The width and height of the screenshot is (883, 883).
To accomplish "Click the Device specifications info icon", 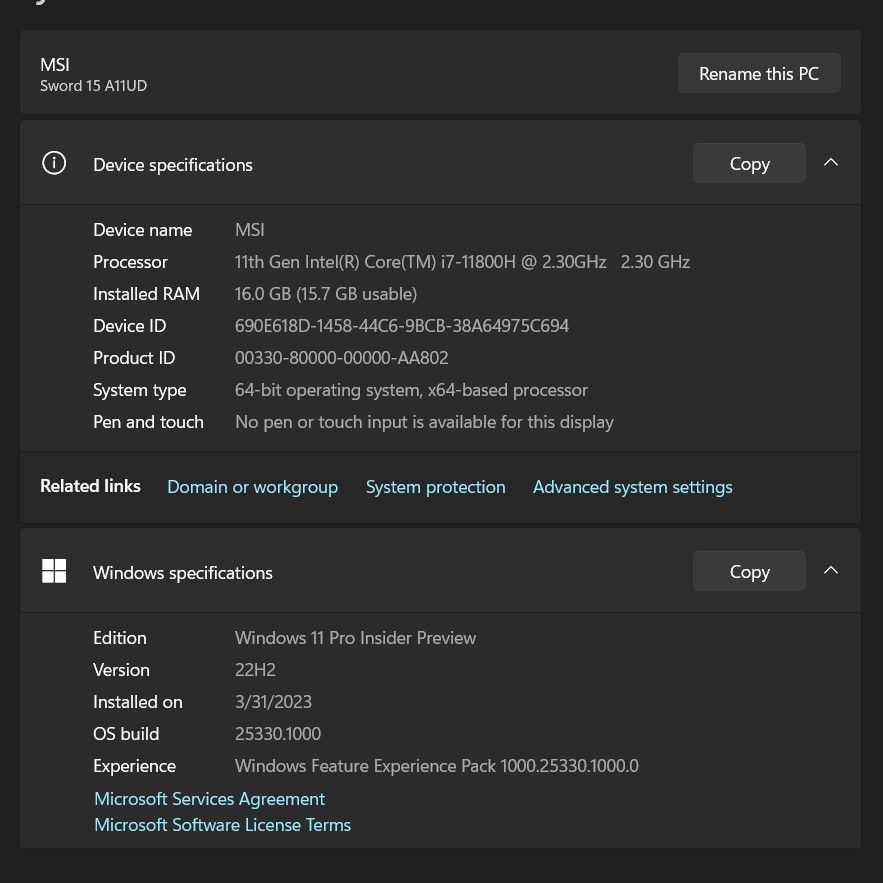I will [54, 163].
